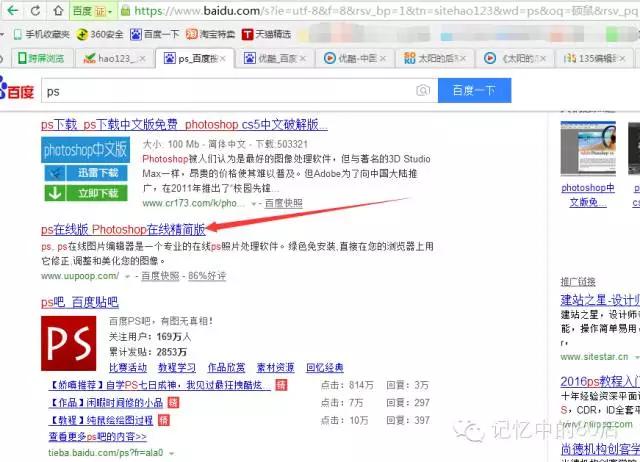Image resolution: width=640 pixels, height=462 pixels.
Task: Open 2016ps教程入门 sidebar link
Action: pos(600,382)
